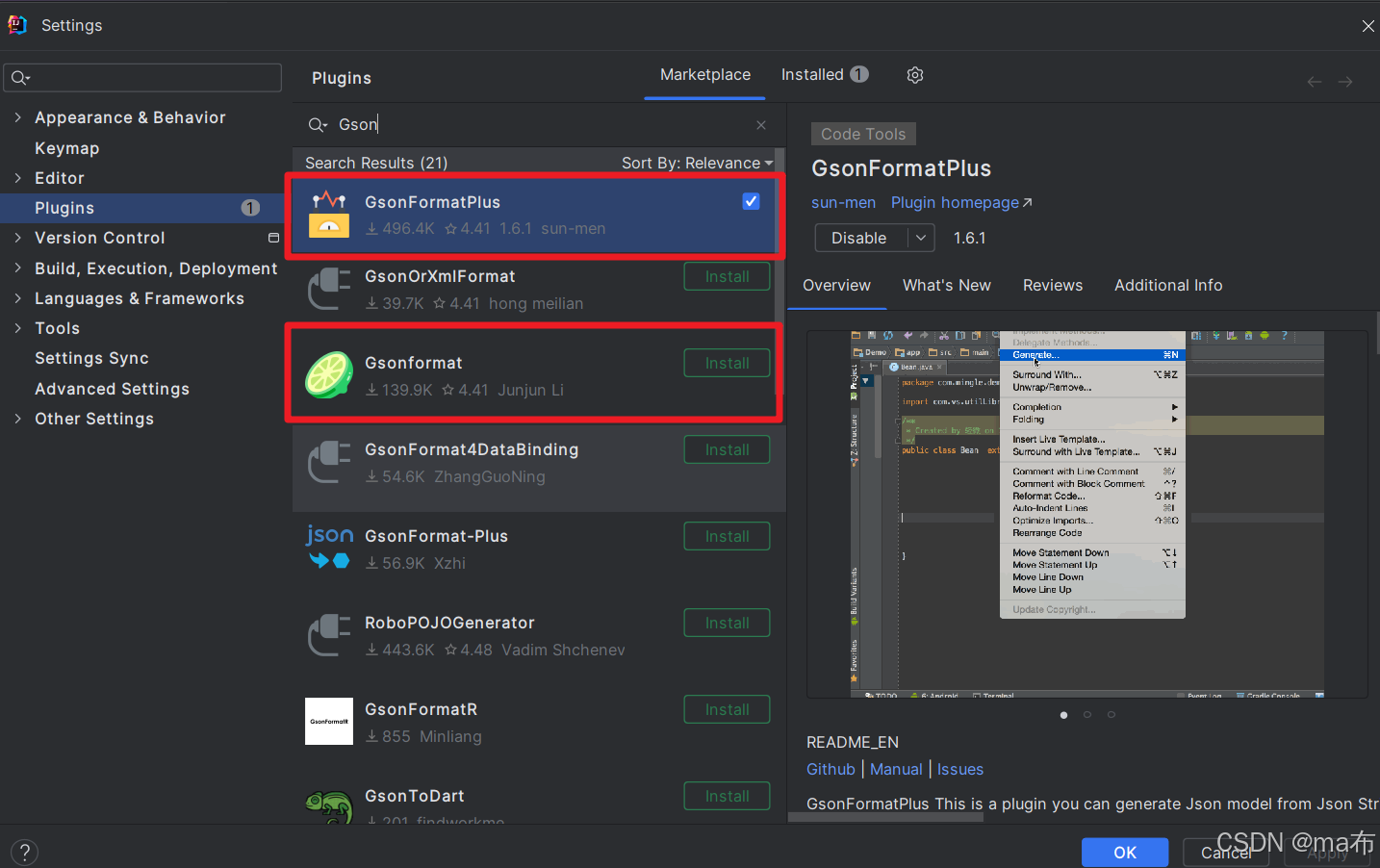Expand Languages & Frameworks node
Viewport: 1380px width, 868px height.
17,298
